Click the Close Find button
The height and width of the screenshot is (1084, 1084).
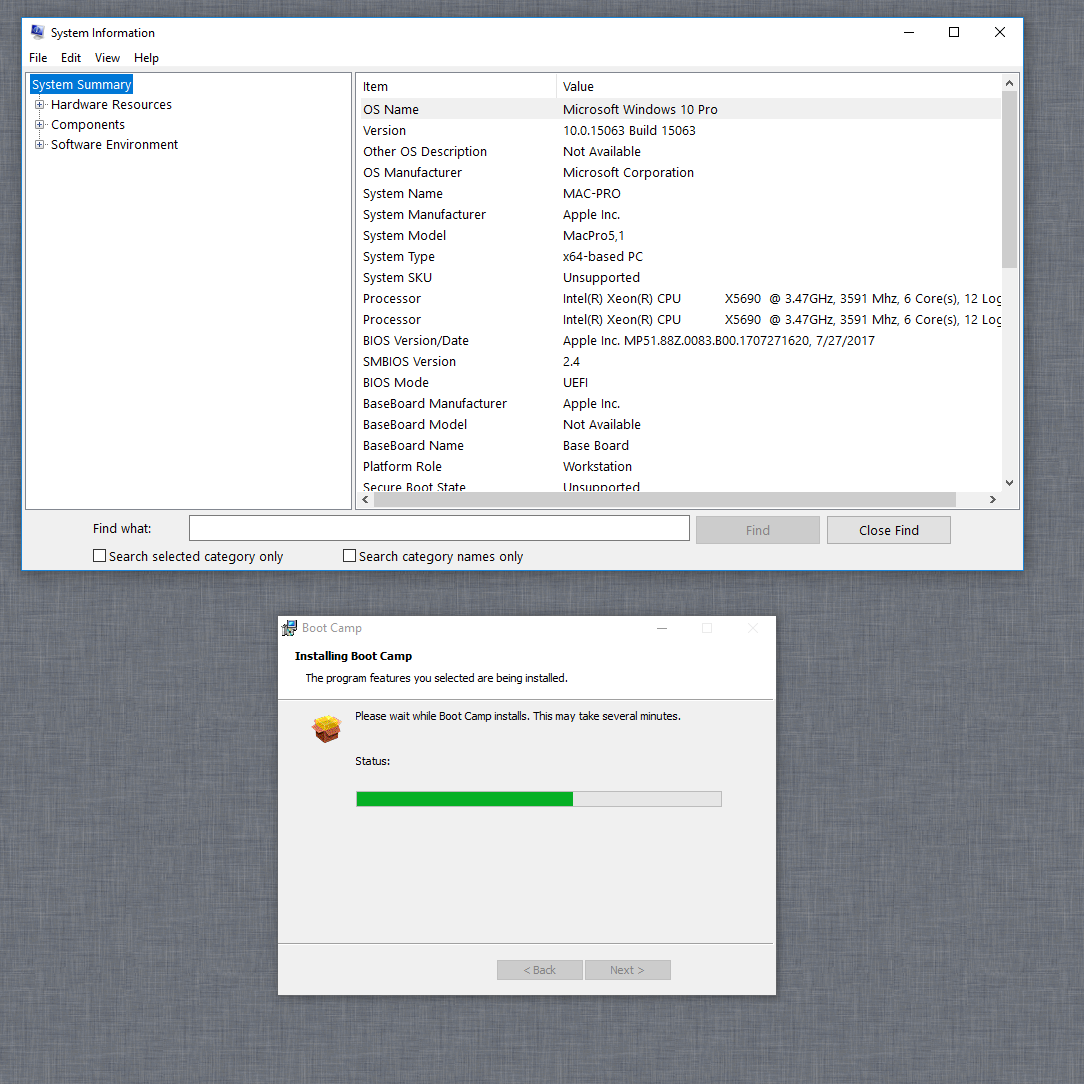pos(888,530)
